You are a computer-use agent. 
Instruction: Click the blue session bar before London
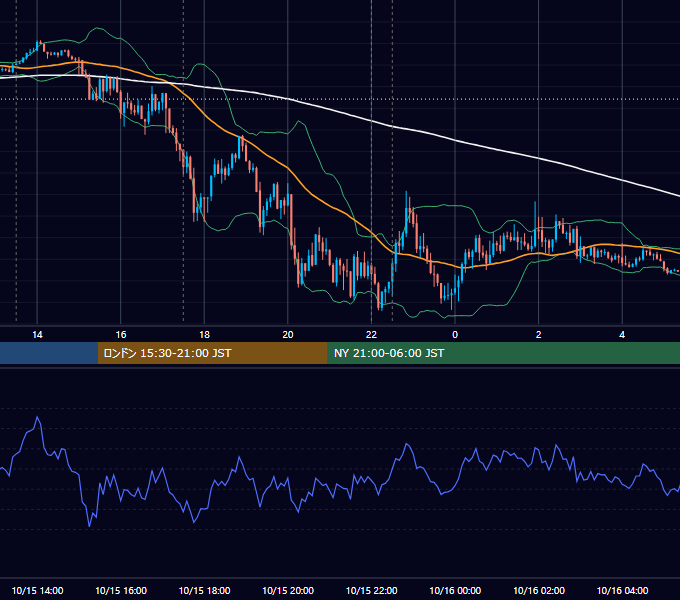point(49,353)
